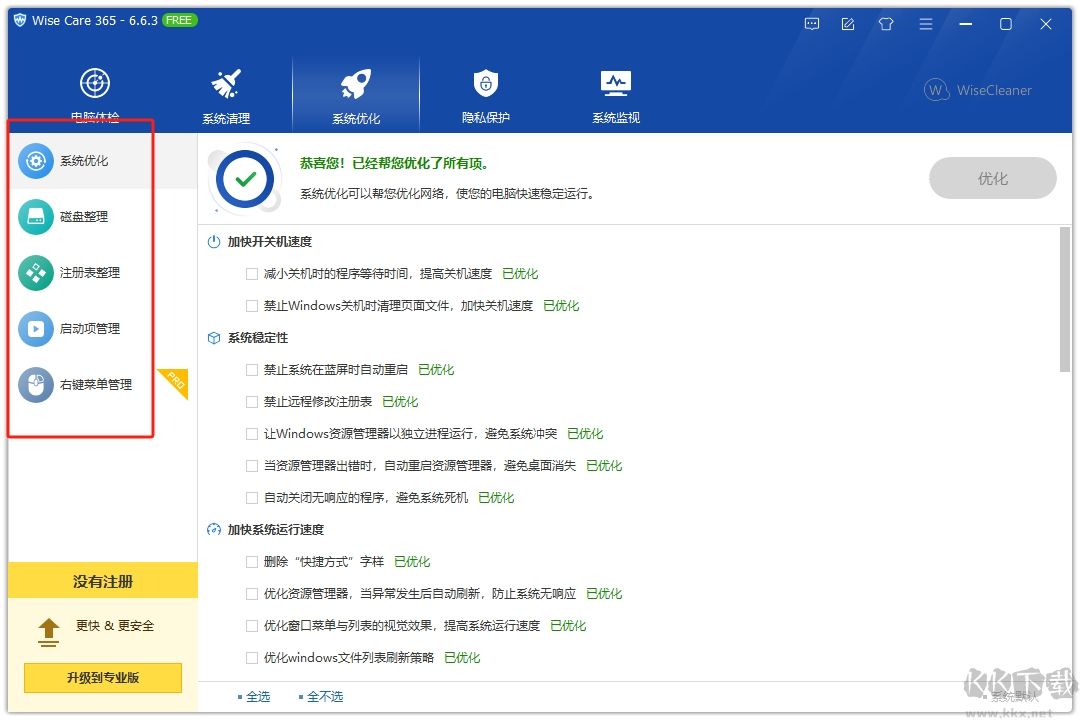The image size is (1080, 720).
Task: Toggle checkbox 自动关闭无响应的程序
Action: [252, 498]
